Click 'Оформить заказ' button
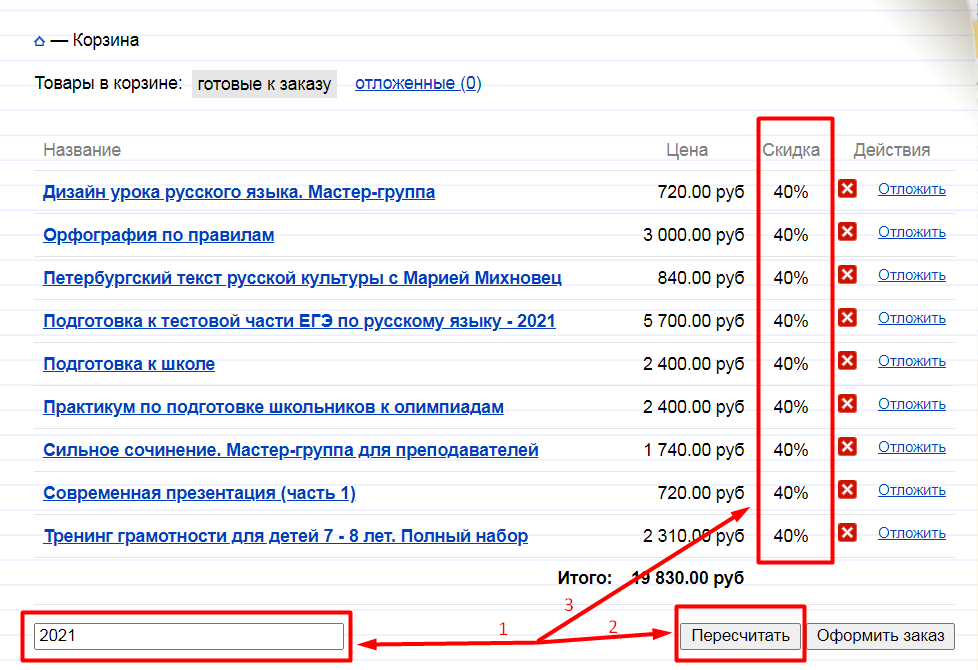This screenshot has height=670, width=978. [880, 636]
